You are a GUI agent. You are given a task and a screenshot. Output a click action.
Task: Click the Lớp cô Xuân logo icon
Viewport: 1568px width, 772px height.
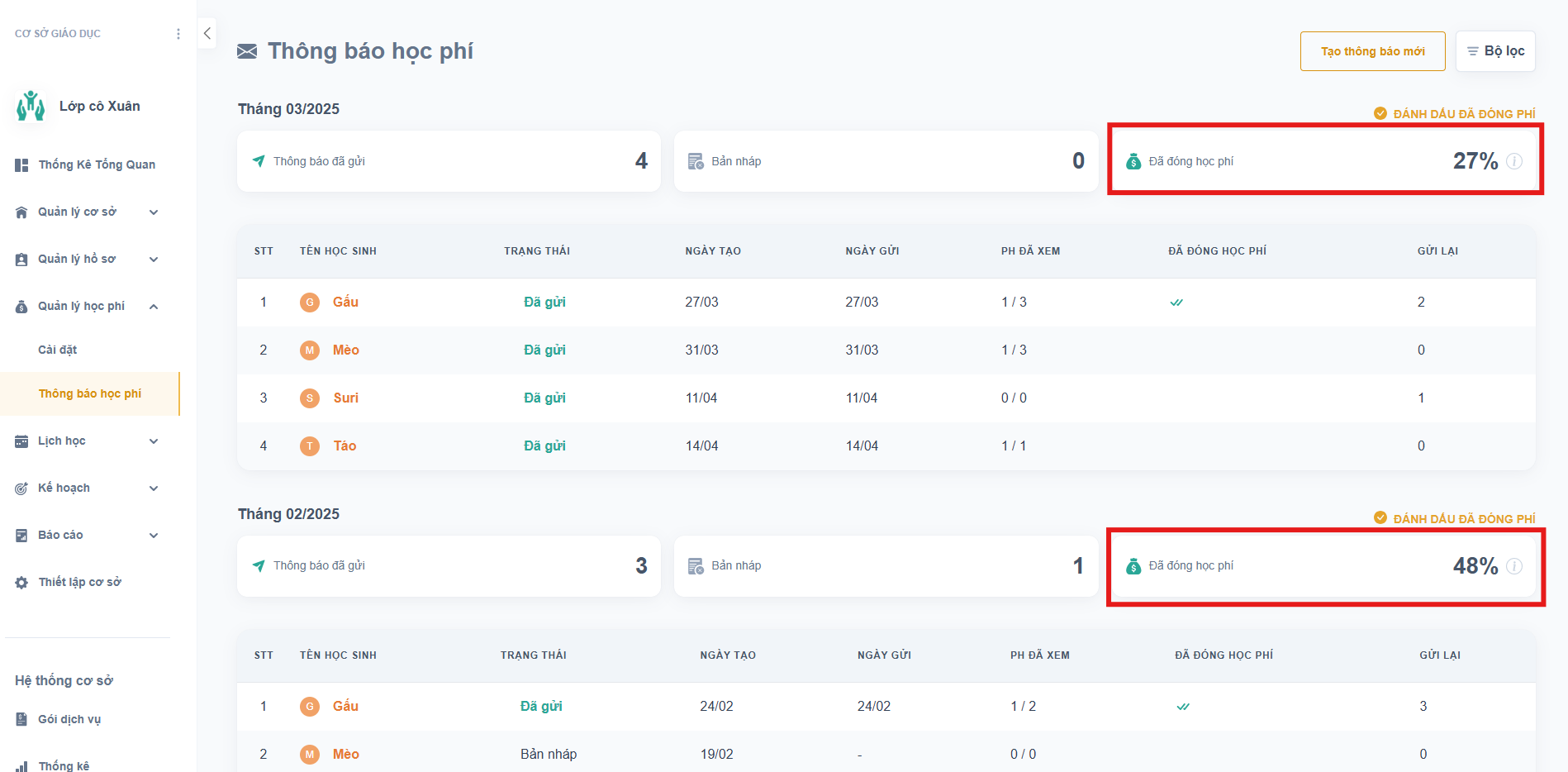(x=31, y=106)
